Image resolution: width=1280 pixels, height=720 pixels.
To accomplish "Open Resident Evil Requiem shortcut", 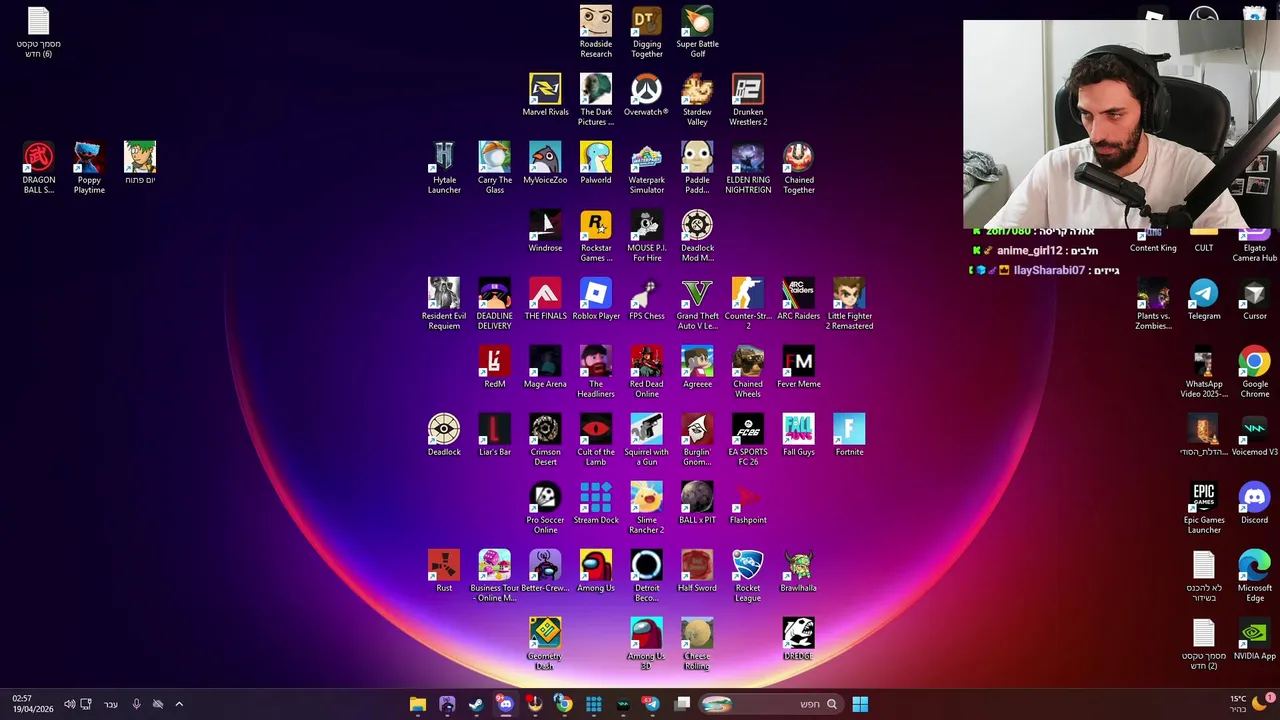I will pyautogui.click(x=444, y=304).
